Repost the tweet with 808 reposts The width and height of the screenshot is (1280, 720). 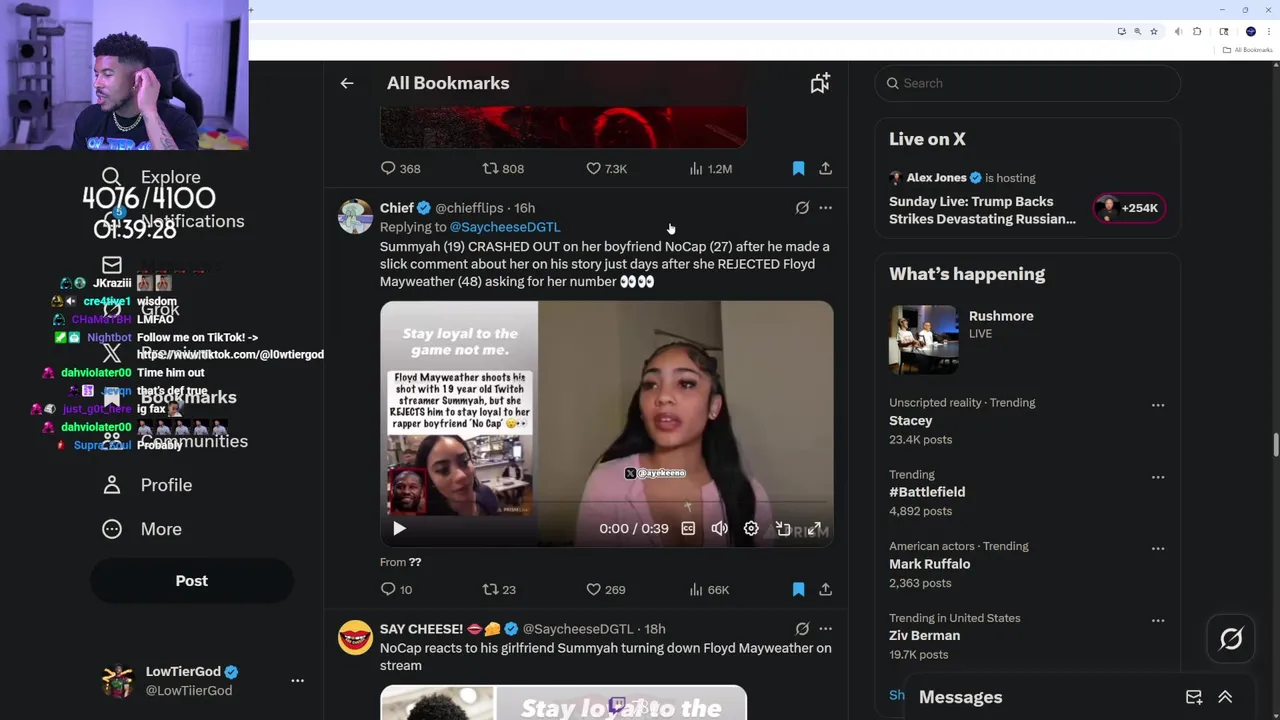point(503,169)
